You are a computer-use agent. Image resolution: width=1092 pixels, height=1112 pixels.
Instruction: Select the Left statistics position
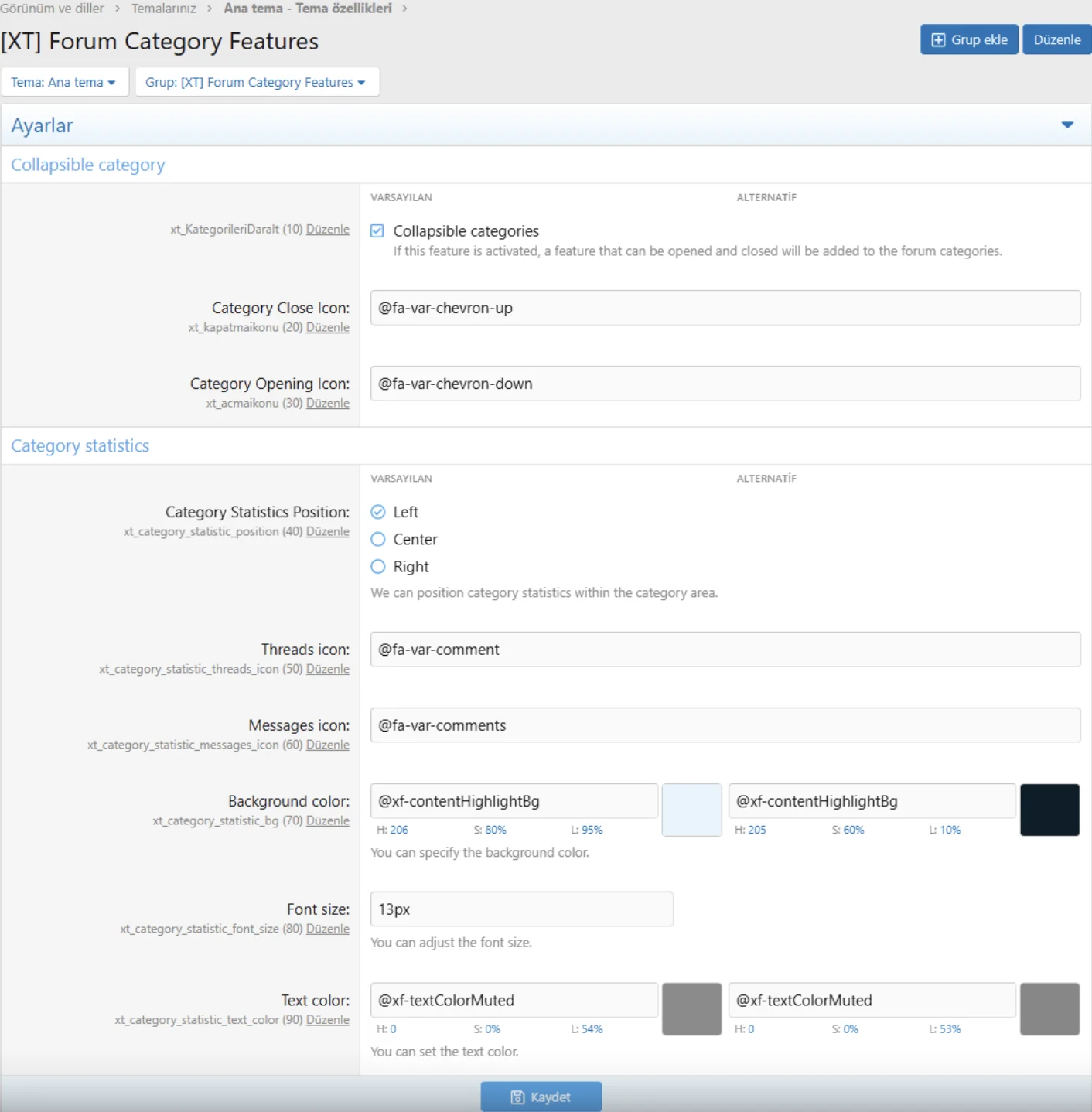[x=378, y=512]
